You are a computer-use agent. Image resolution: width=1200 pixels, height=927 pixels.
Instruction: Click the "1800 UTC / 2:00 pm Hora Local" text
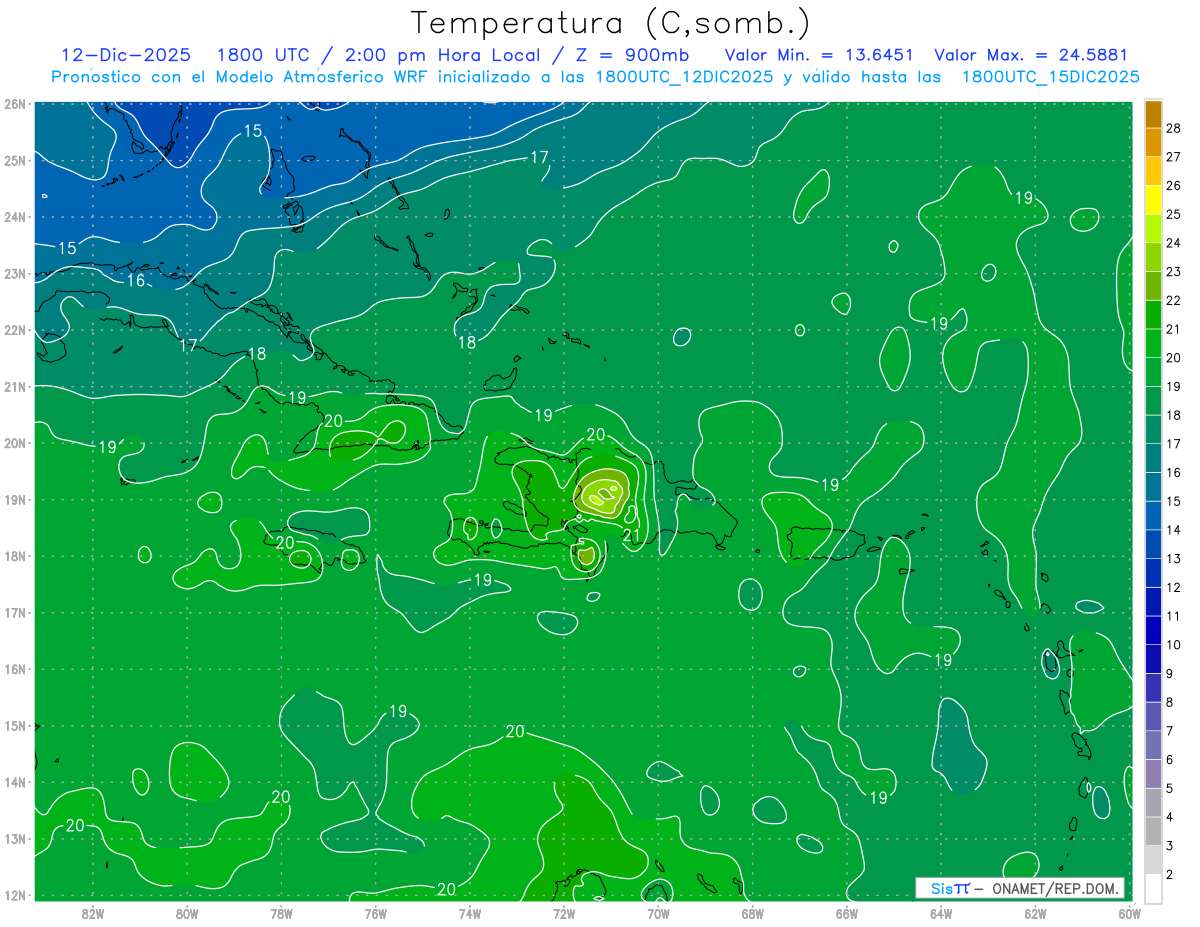click(x=378, y=55)
